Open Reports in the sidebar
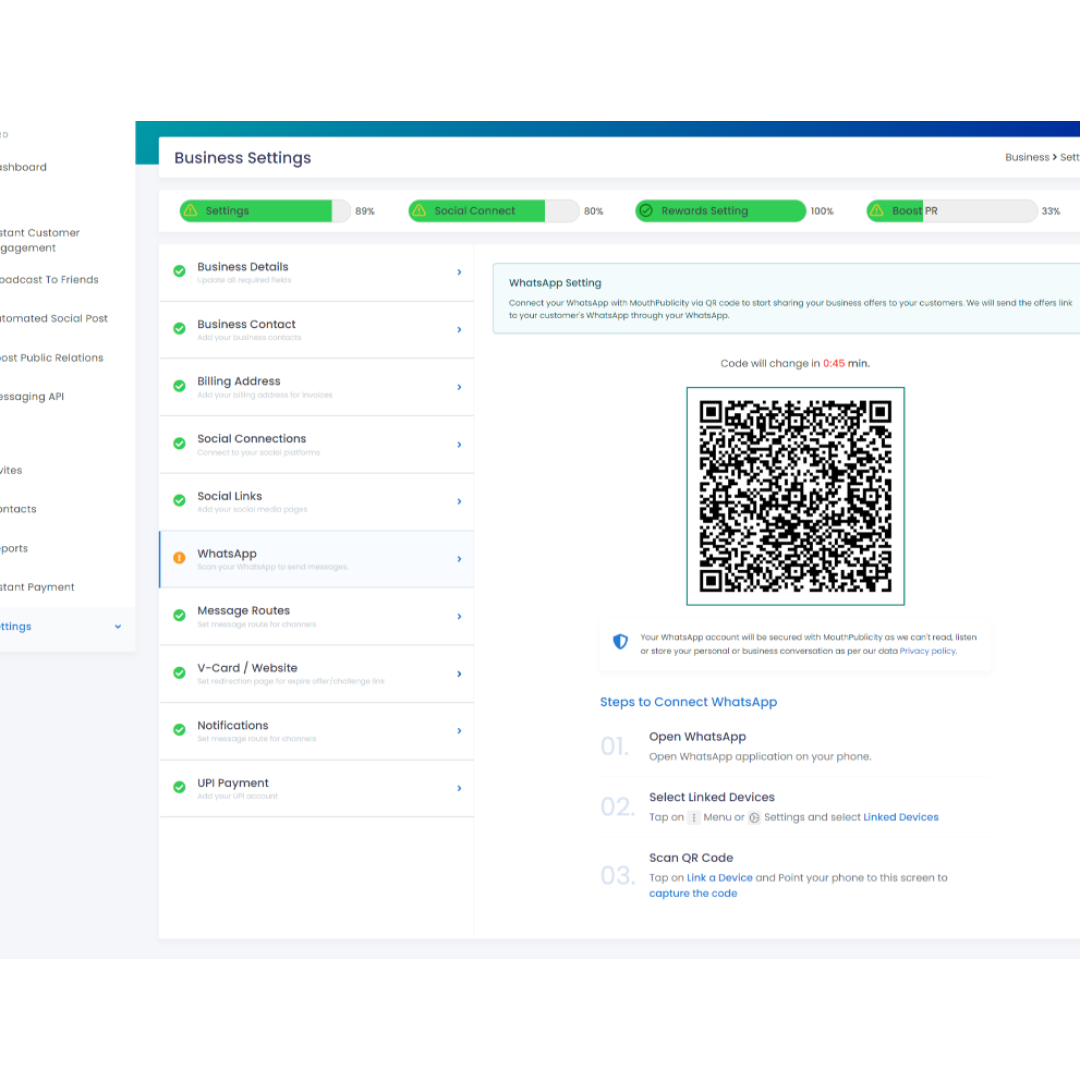Viewport: 1080px width, 1080px height. coord(14,548)
